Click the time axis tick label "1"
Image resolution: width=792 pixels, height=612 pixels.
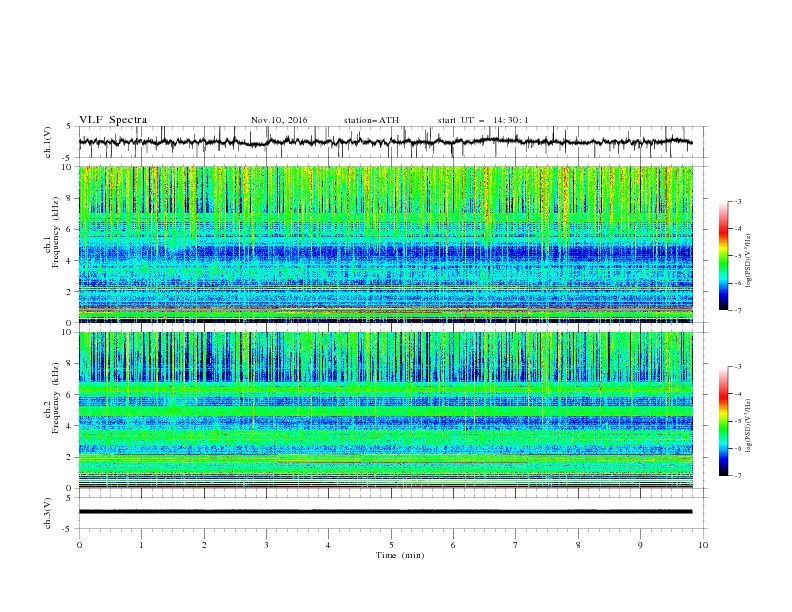(x=141, y=545)
